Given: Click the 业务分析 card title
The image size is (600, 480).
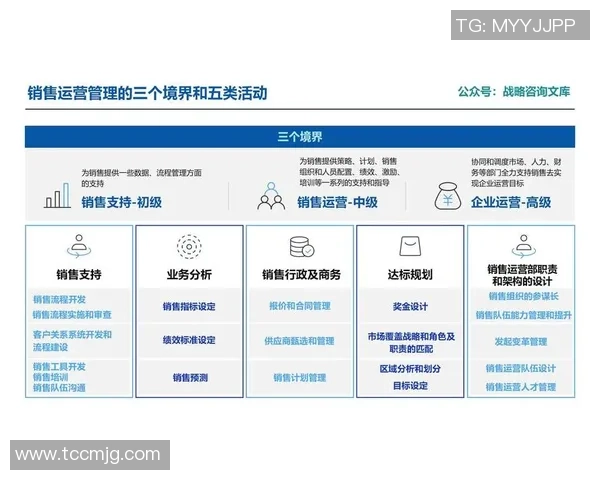Looking at the screenshot, I should [189, 274].
